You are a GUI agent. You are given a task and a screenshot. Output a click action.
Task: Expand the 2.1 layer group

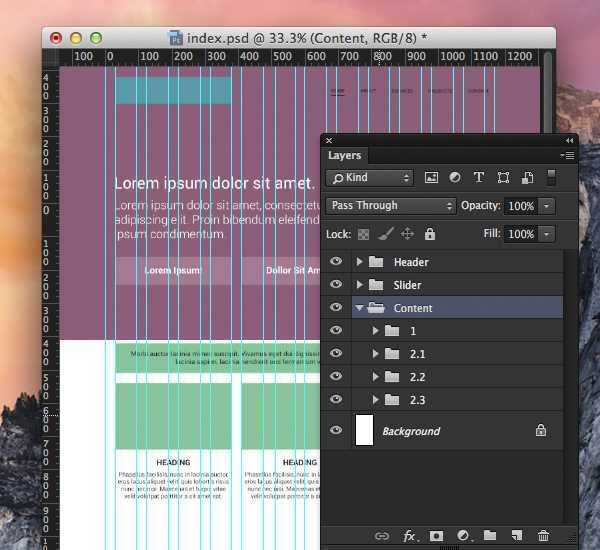click(x=376, y=354)
